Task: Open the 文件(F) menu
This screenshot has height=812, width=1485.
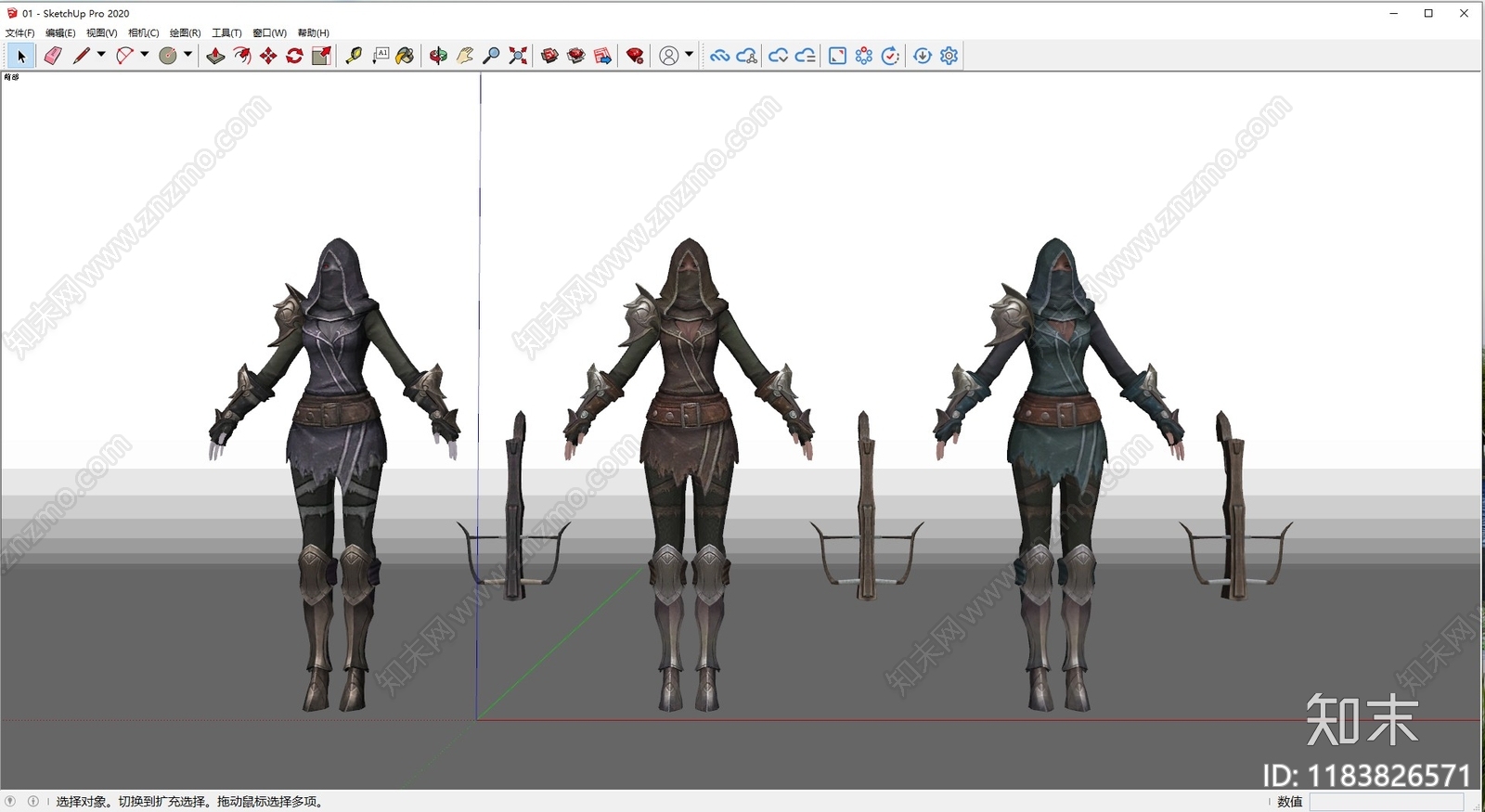Action: [x=19, y=33]
